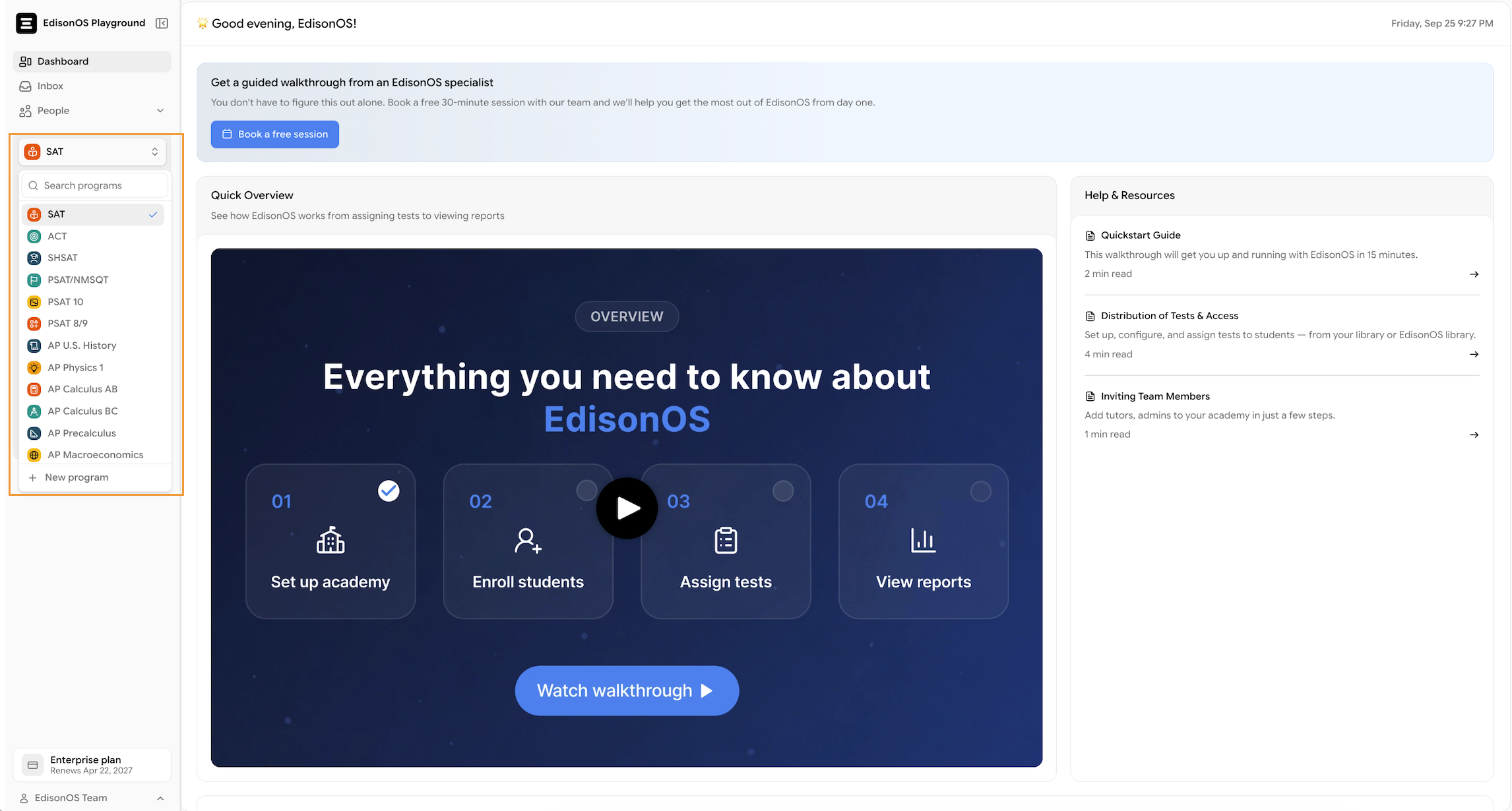The width and height of the screenshot is (1512, 811).
Task: Click the Enroll students step card
Action: point(528,541)
